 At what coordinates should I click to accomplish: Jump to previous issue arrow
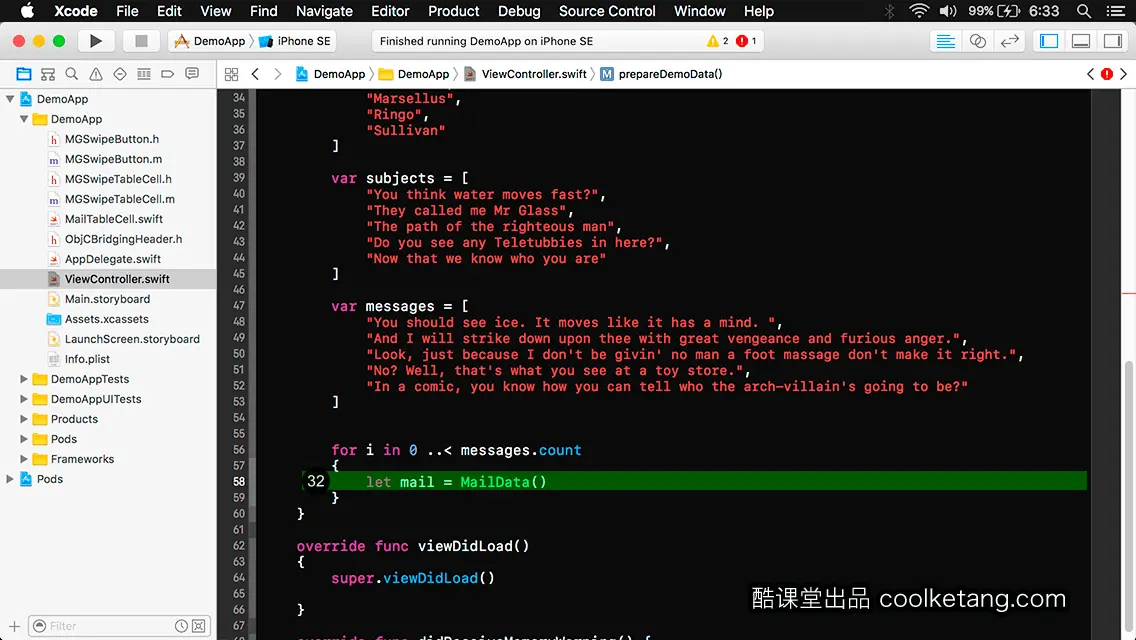(1090, 74)
